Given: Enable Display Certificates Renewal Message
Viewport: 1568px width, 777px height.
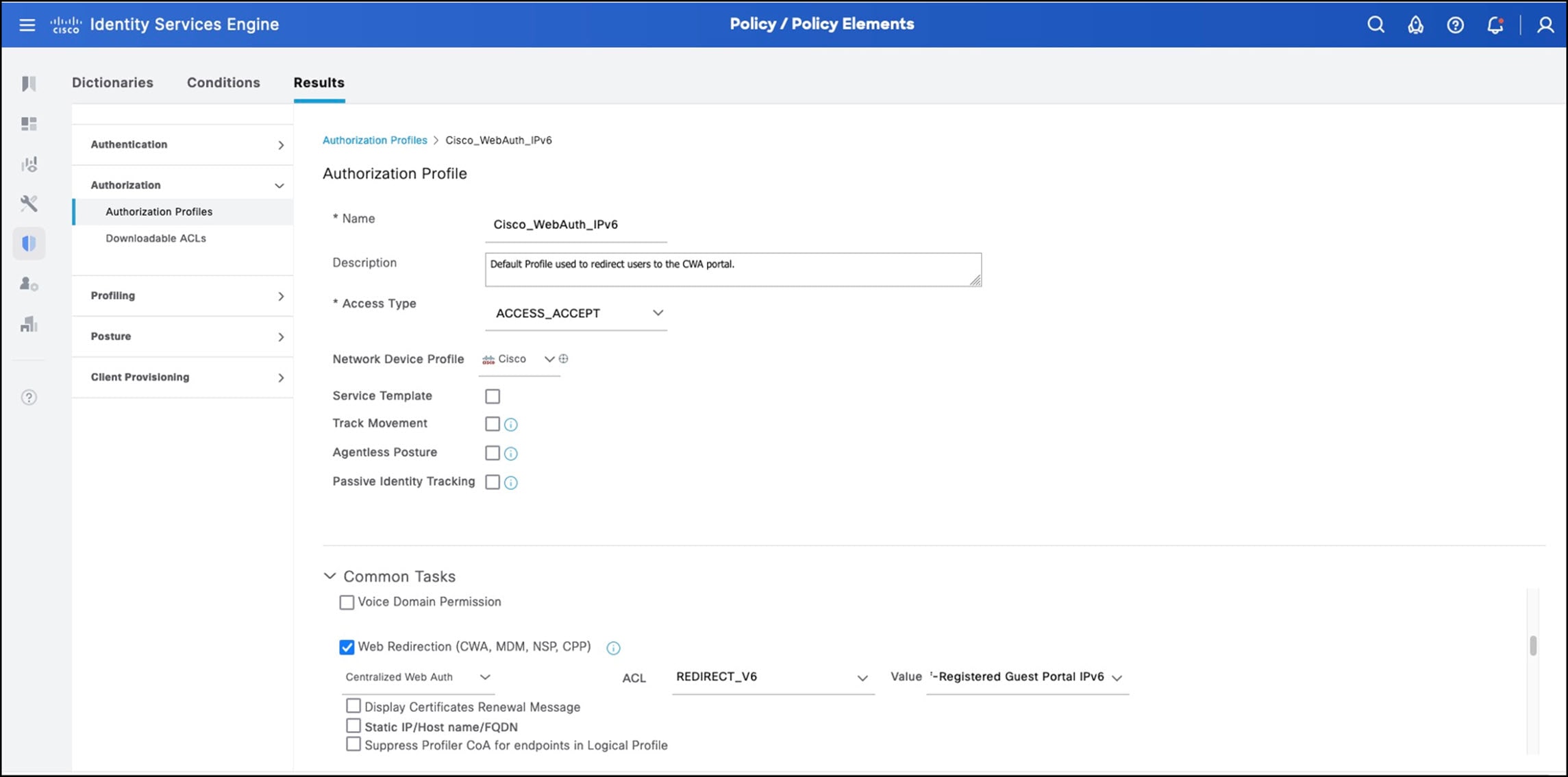Looking at the screenshot, I should pyautogui.click(x=353, y=706).
